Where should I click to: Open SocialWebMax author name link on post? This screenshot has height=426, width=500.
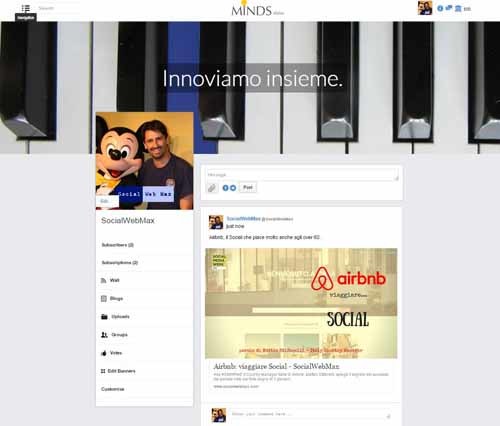[243, 219]
